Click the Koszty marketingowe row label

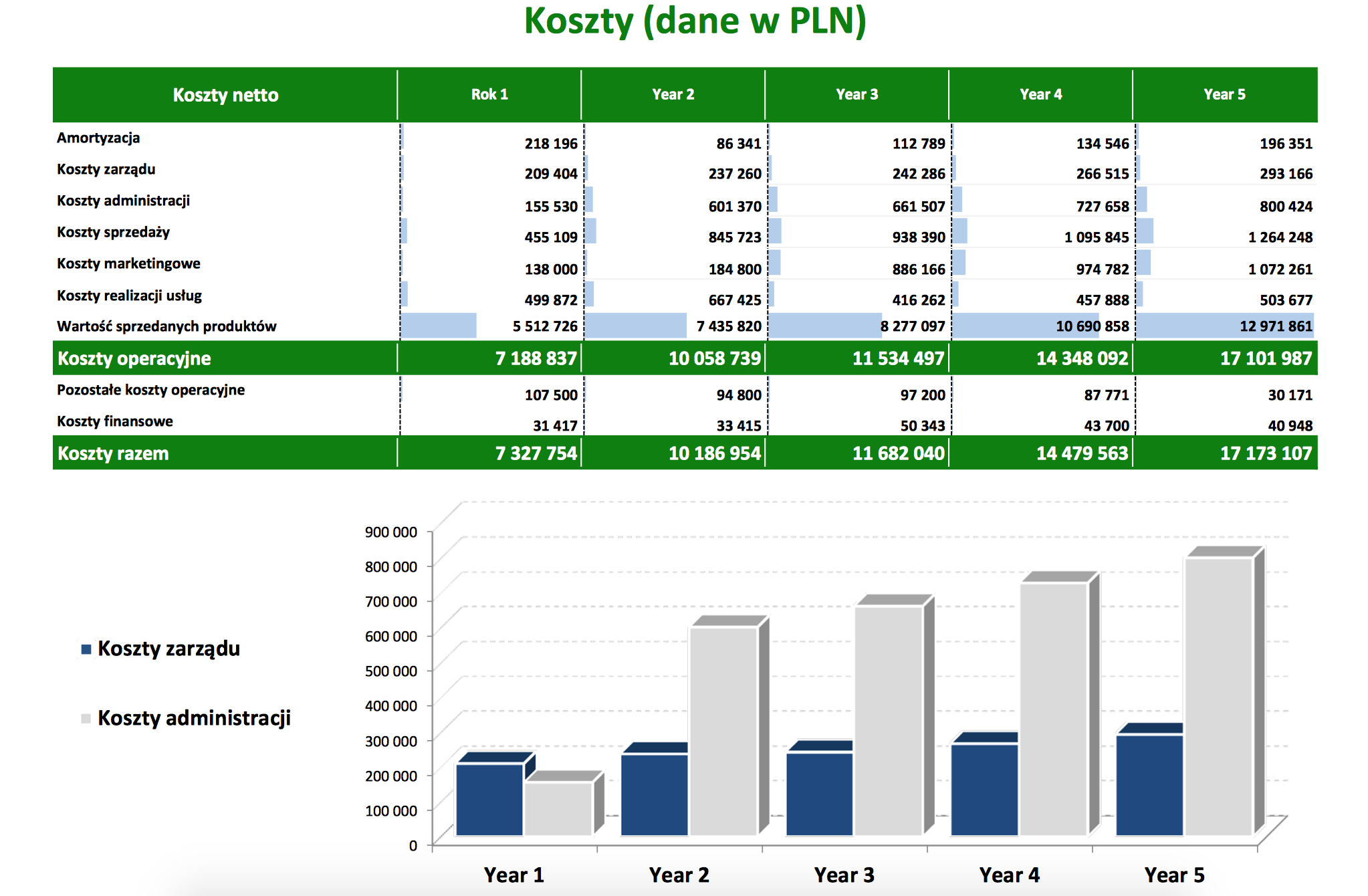pos(128,263)
